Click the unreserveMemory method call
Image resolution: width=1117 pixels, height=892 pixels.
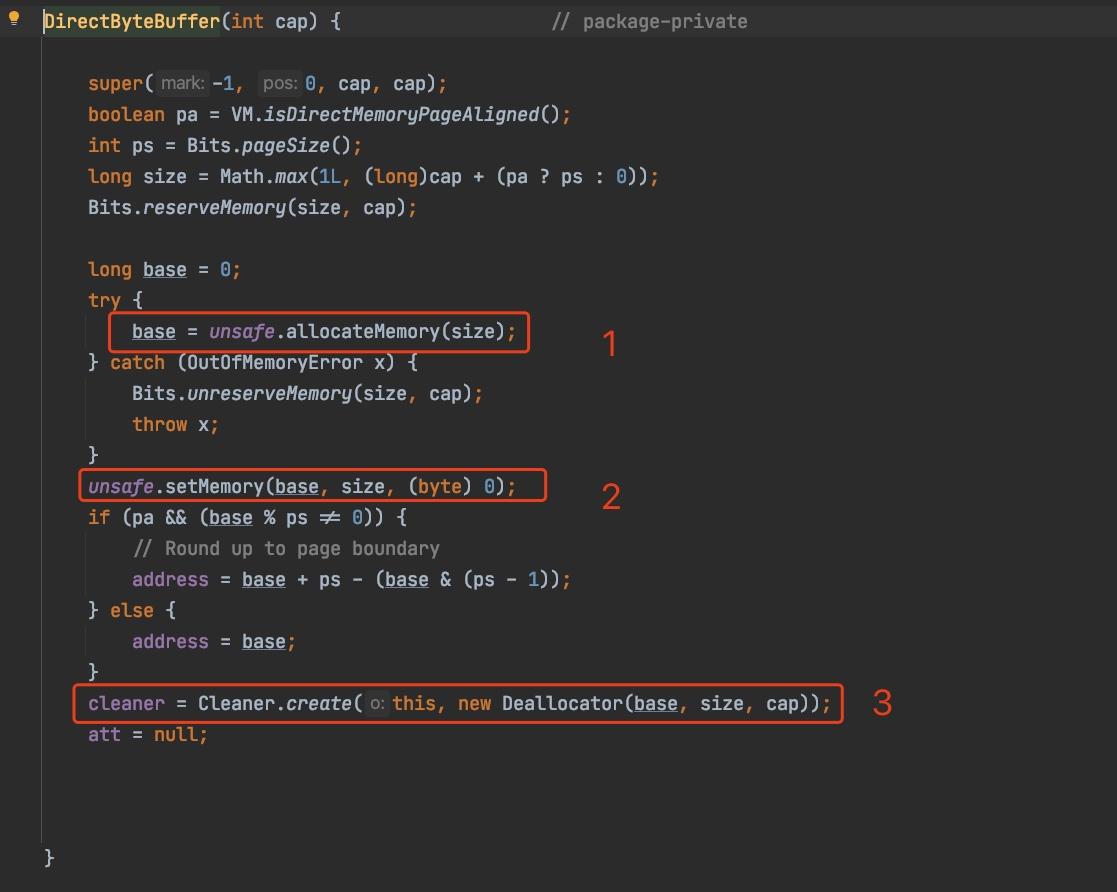tap(269, 394)
